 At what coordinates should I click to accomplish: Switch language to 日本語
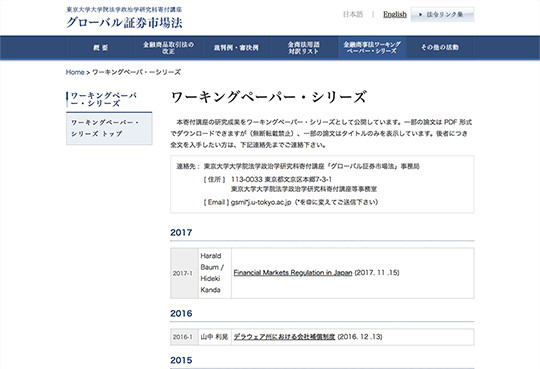click(353, 14)
